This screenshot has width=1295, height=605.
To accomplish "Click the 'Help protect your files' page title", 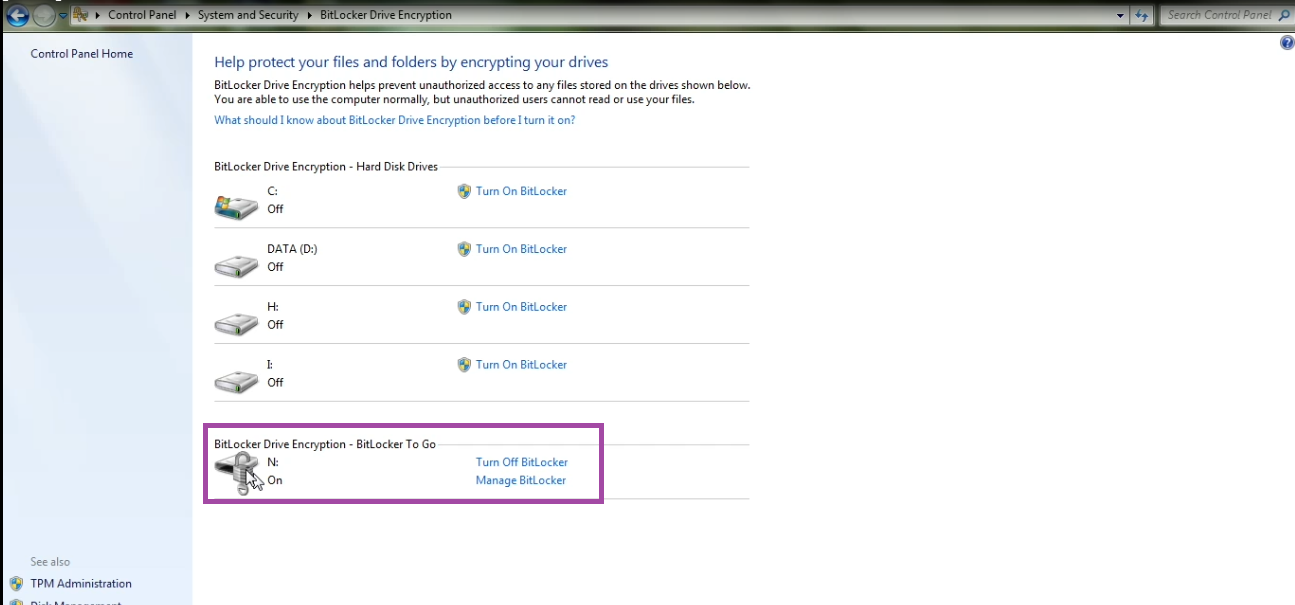I will click(x=411, y=62).
